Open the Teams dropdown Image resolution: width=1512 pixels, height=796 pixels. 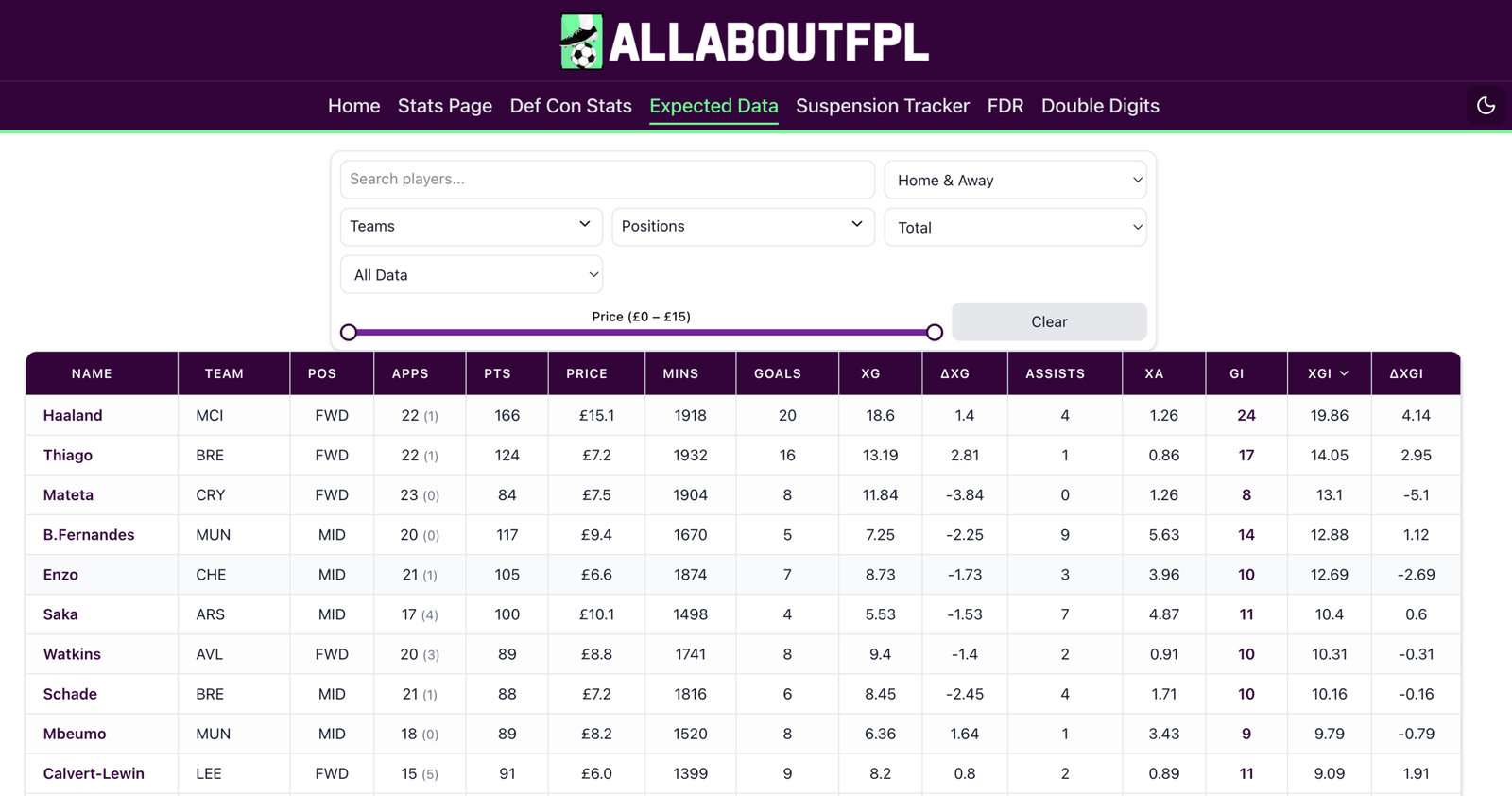[471, 226]
